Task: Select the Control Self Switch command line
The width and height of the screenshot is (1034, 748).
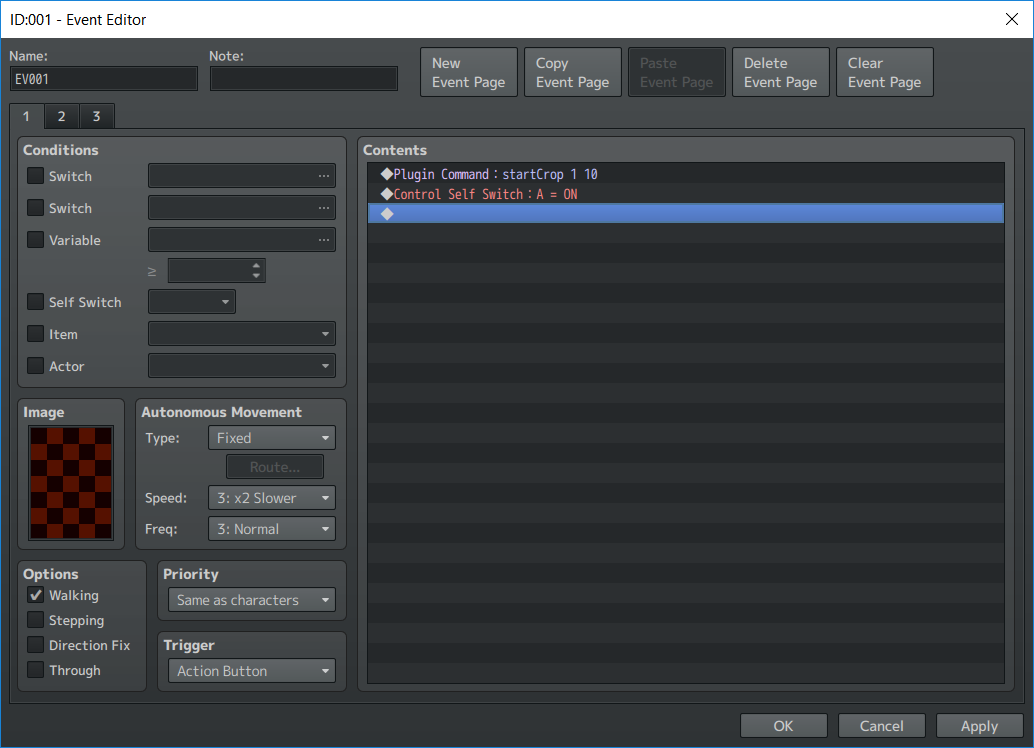Action: coord(485,194)
